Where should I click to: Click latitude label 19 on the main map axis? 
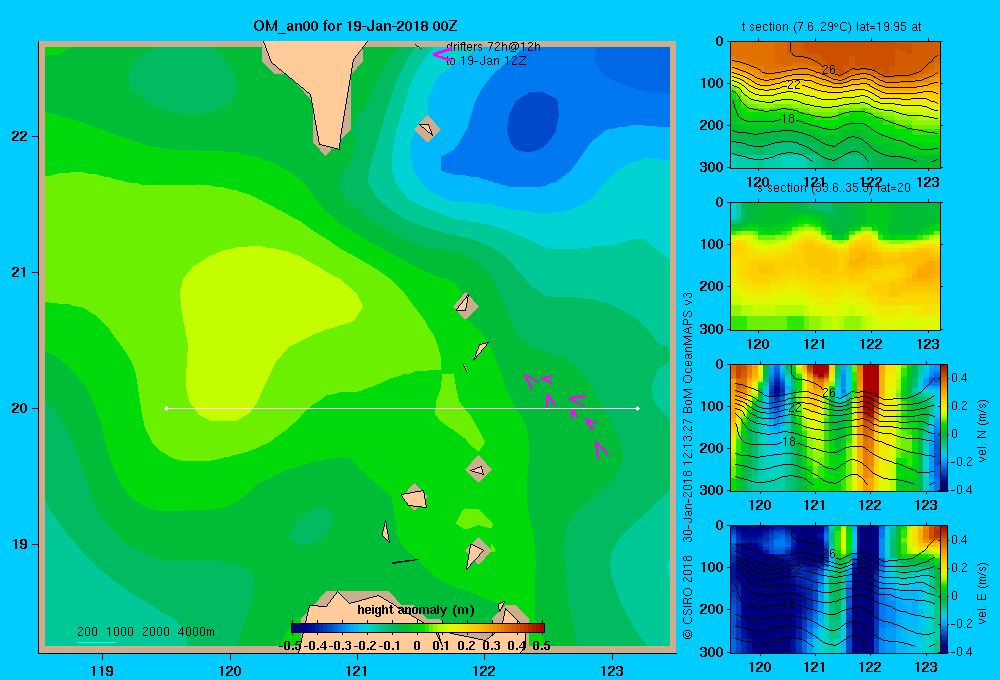pos(20,544)
